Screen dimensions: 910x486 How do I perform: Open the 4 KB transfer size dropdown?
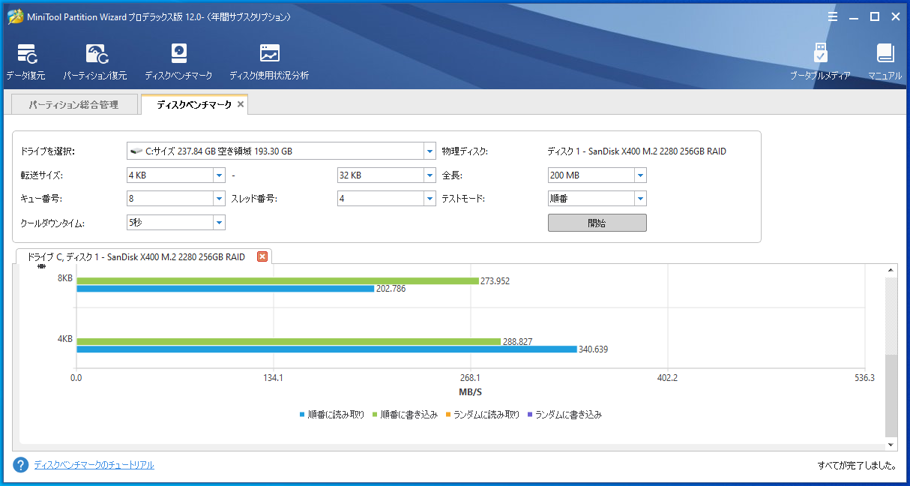(219, 175)
